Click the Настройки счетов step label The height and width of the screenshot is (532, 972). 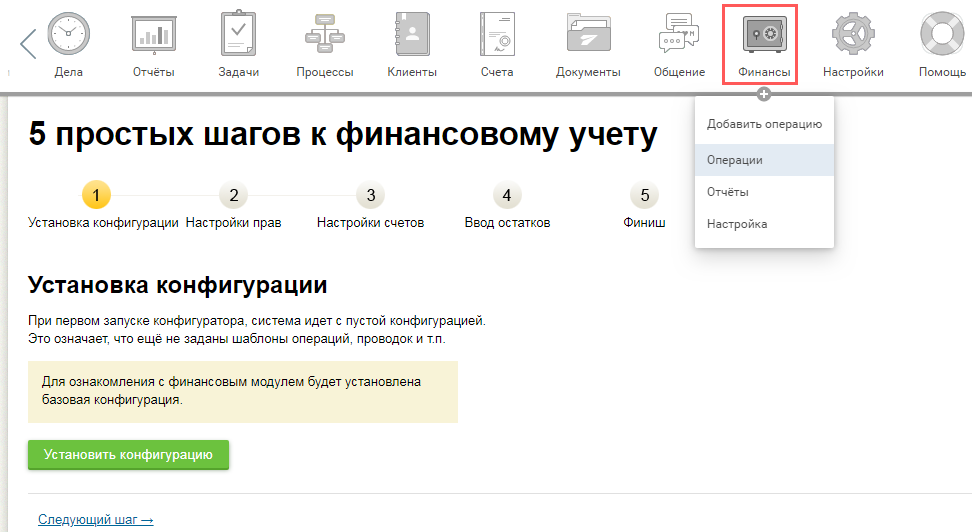pyautogui.click(x=371, y=223)
